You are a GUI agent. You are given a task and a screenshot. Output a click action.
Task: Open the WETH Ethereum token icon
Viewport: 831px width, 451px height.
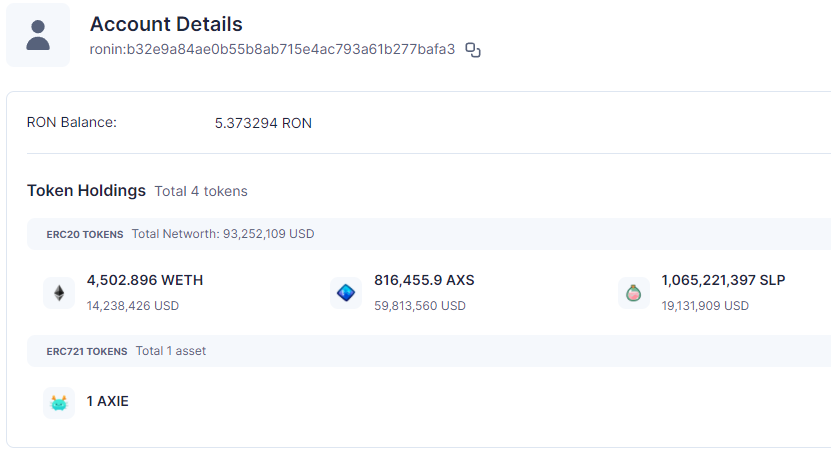coord(59,293)
